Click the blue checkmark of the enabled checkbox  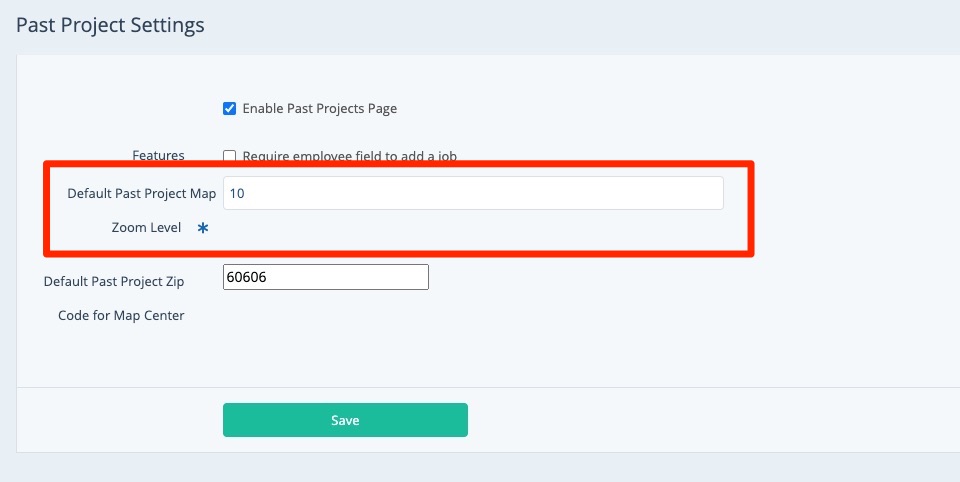coord(229,108)
